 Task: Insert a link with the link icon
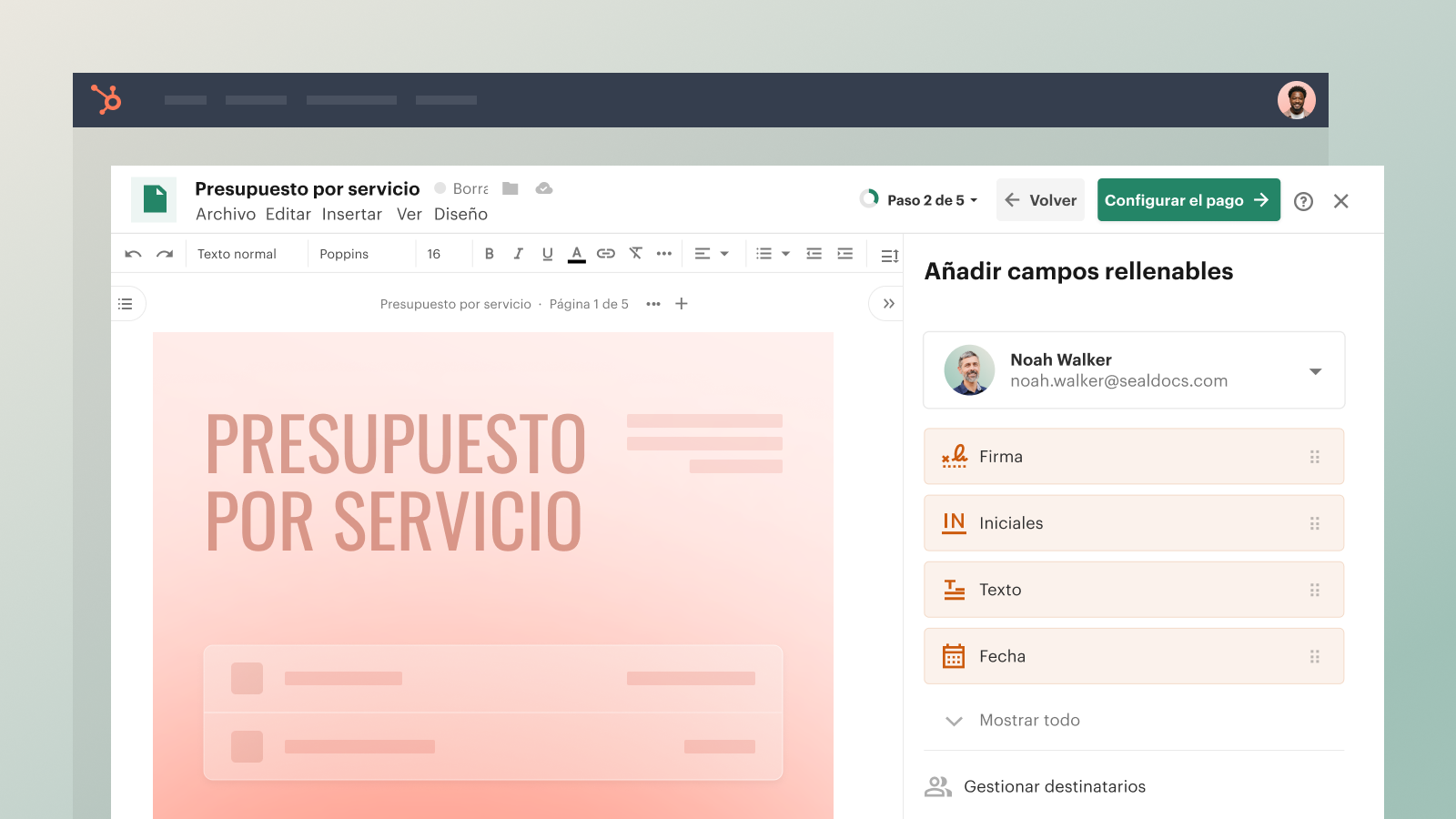pyautogui.click(x=606, y=254)
